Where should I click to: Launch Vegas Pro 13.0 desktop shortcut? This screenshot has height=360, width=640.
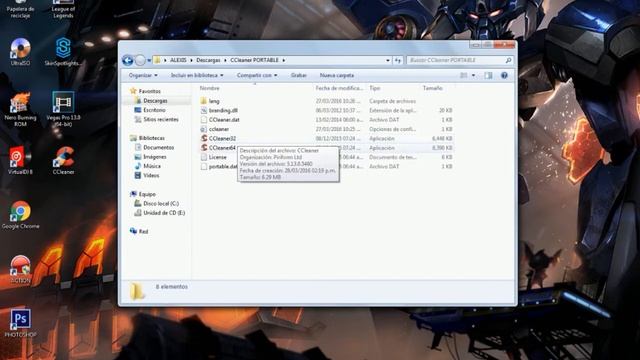[63, 109]
